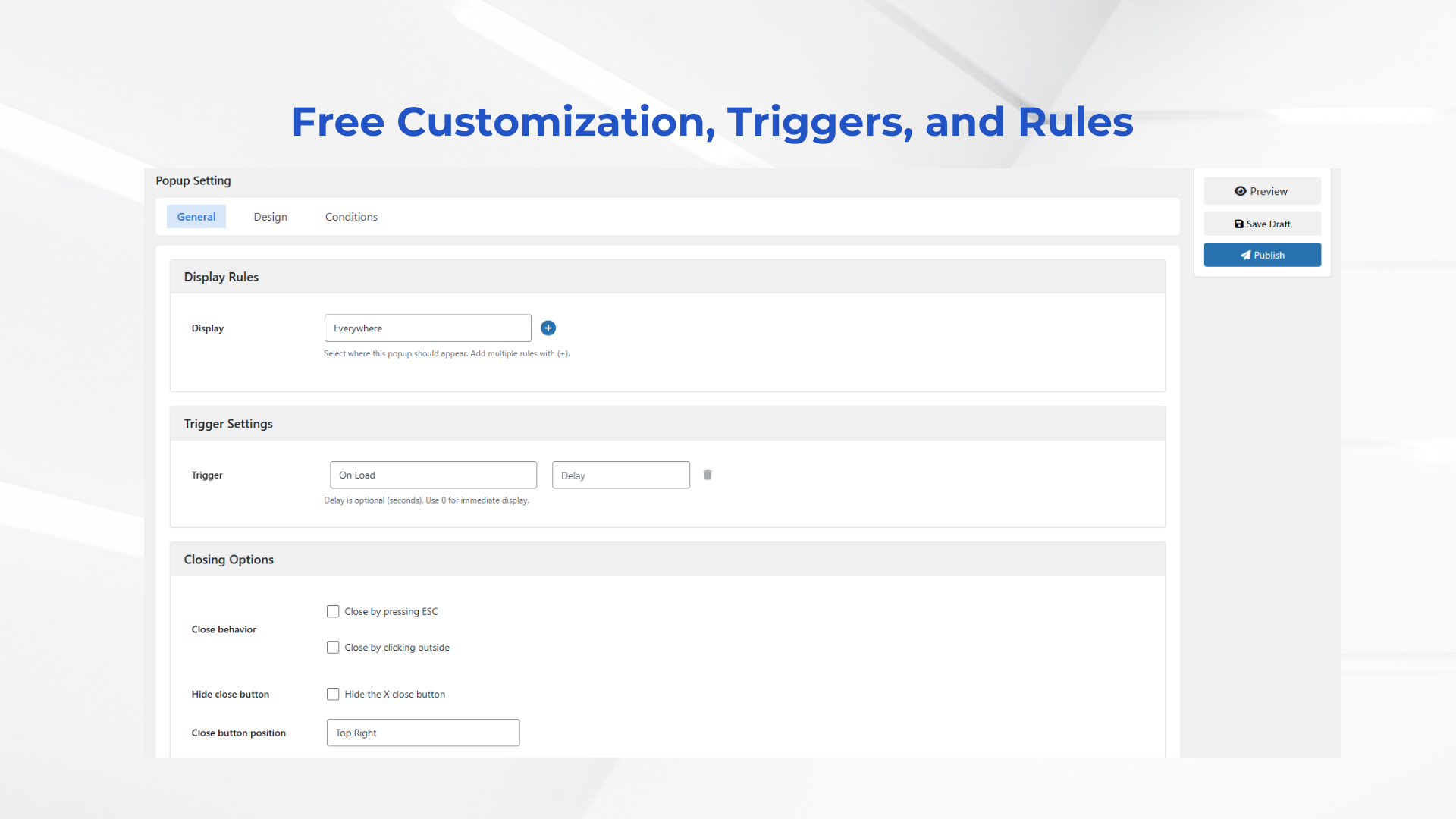Click the Free Customization heading text
1456x819 pixels.
tap(712, 121)
